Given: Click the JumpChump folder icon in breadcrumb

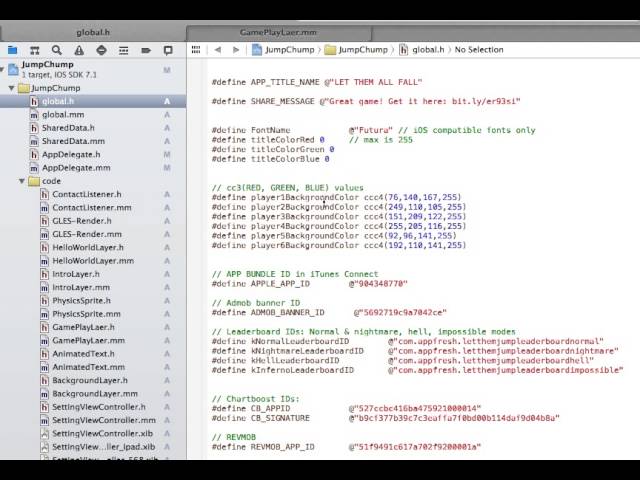Looking at the screenshot, I should point(330,50).
